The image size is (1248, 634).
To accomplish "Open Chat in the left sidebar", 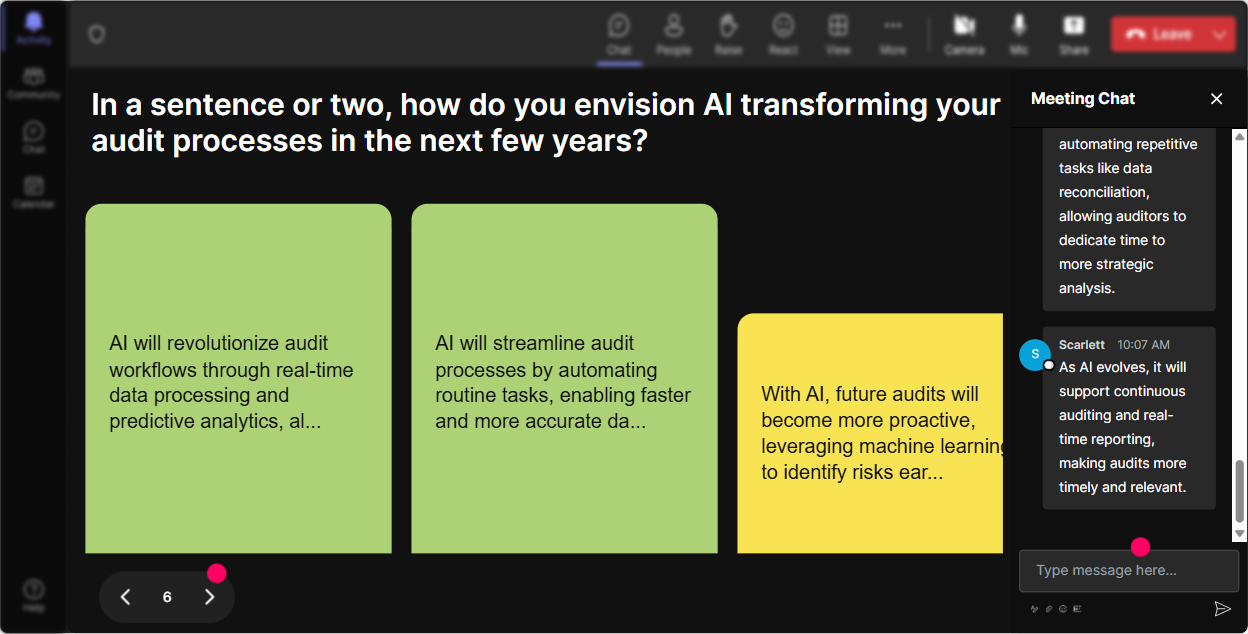I will click(33, 137).
